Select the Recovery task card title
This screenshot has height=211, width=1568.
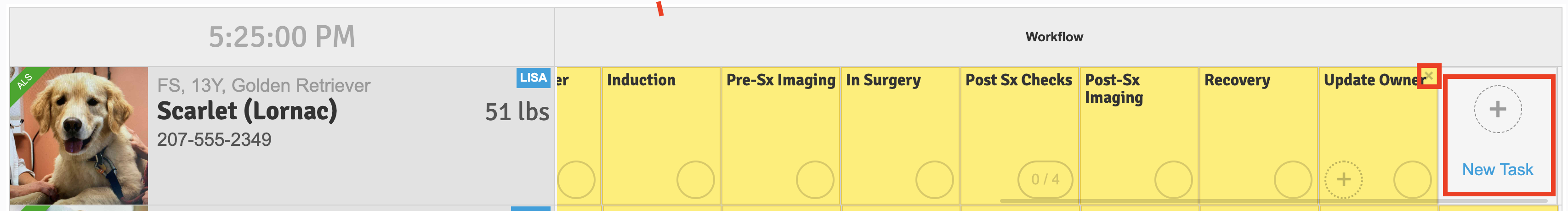tap(1237, 80)
